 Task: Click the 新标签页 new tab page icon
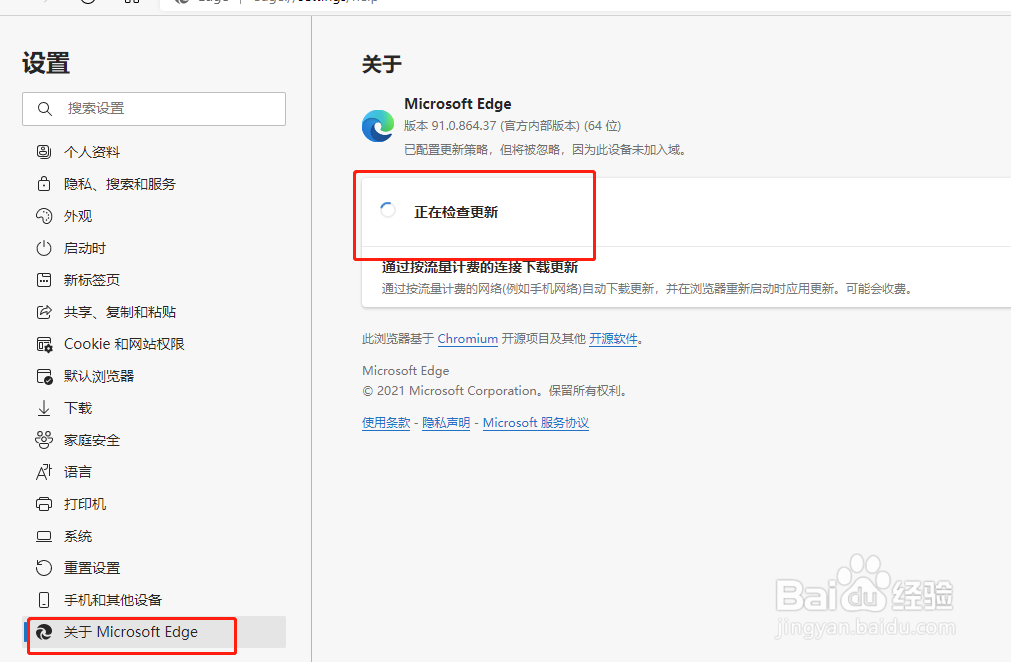pyautogui.click(x=44, y=280)
